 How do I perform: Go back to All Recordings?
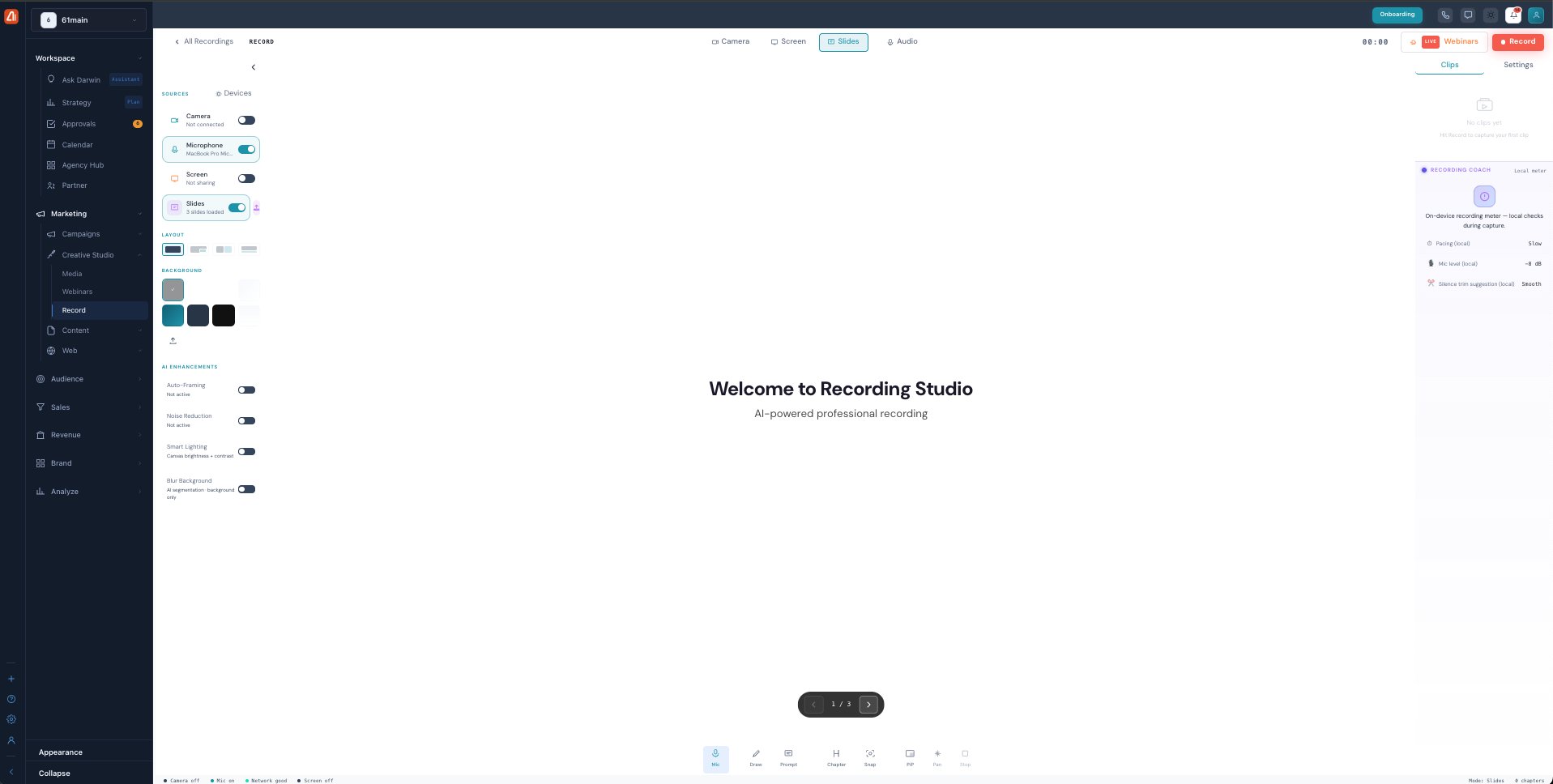point(204,41)
